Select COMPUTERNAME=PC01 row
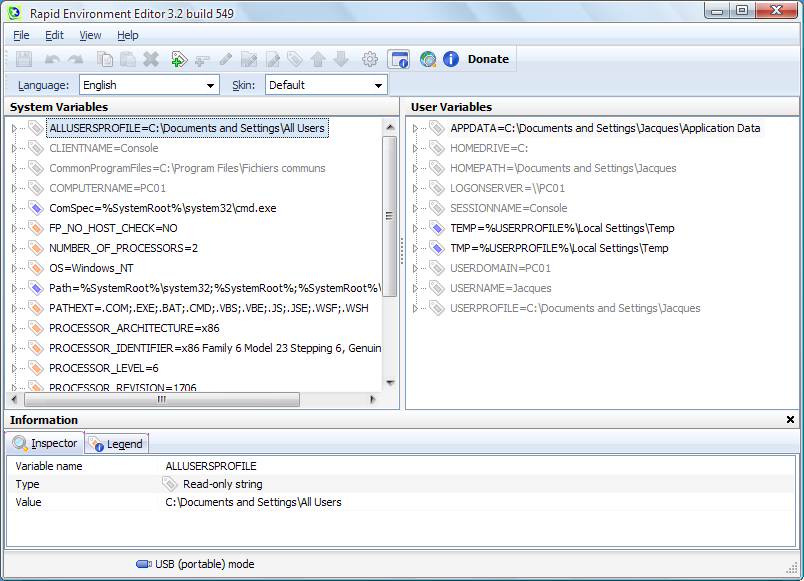 (x=108, y=188)
